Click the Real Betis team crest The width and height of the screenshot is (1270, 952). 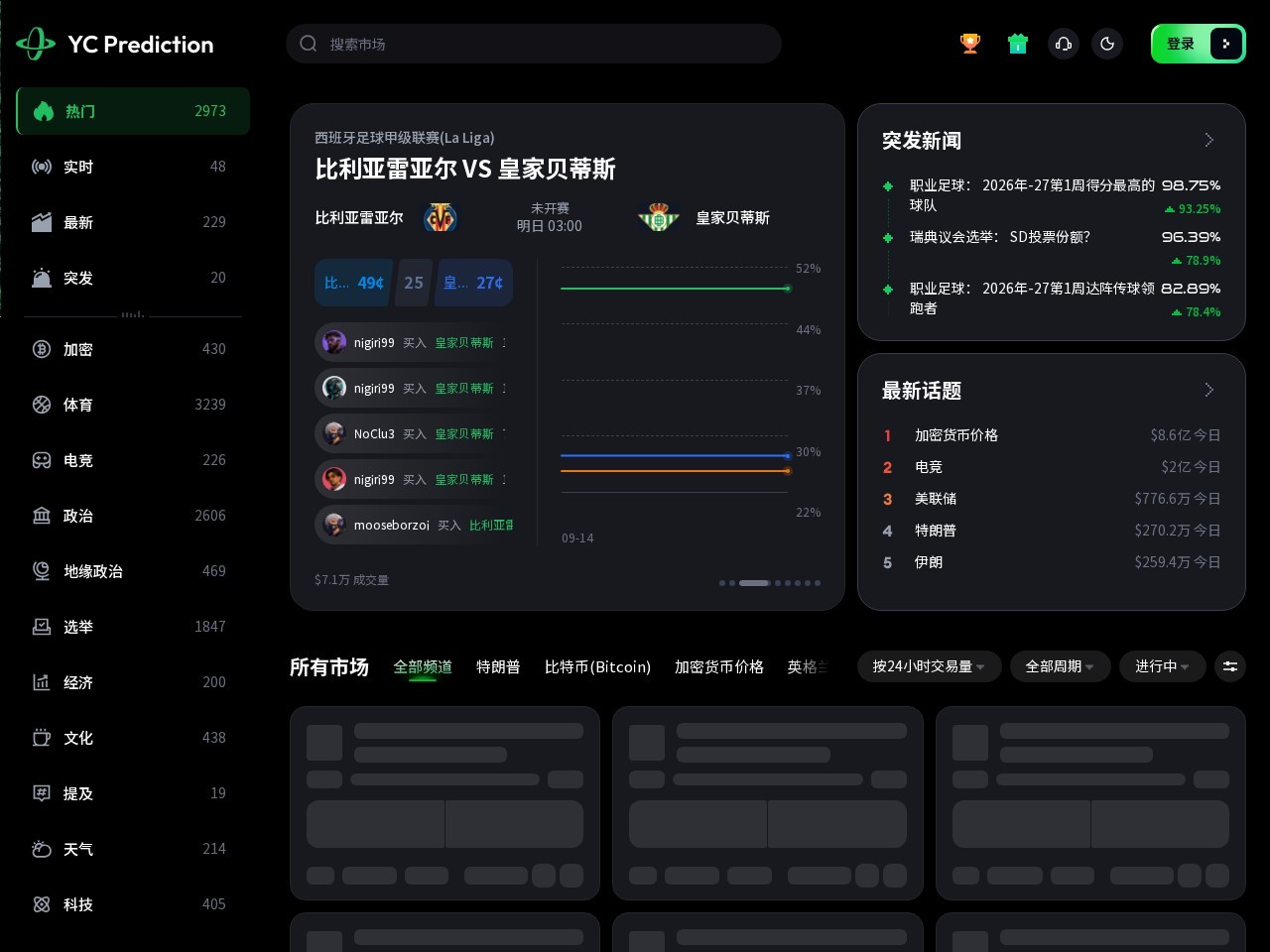(658, 217)
